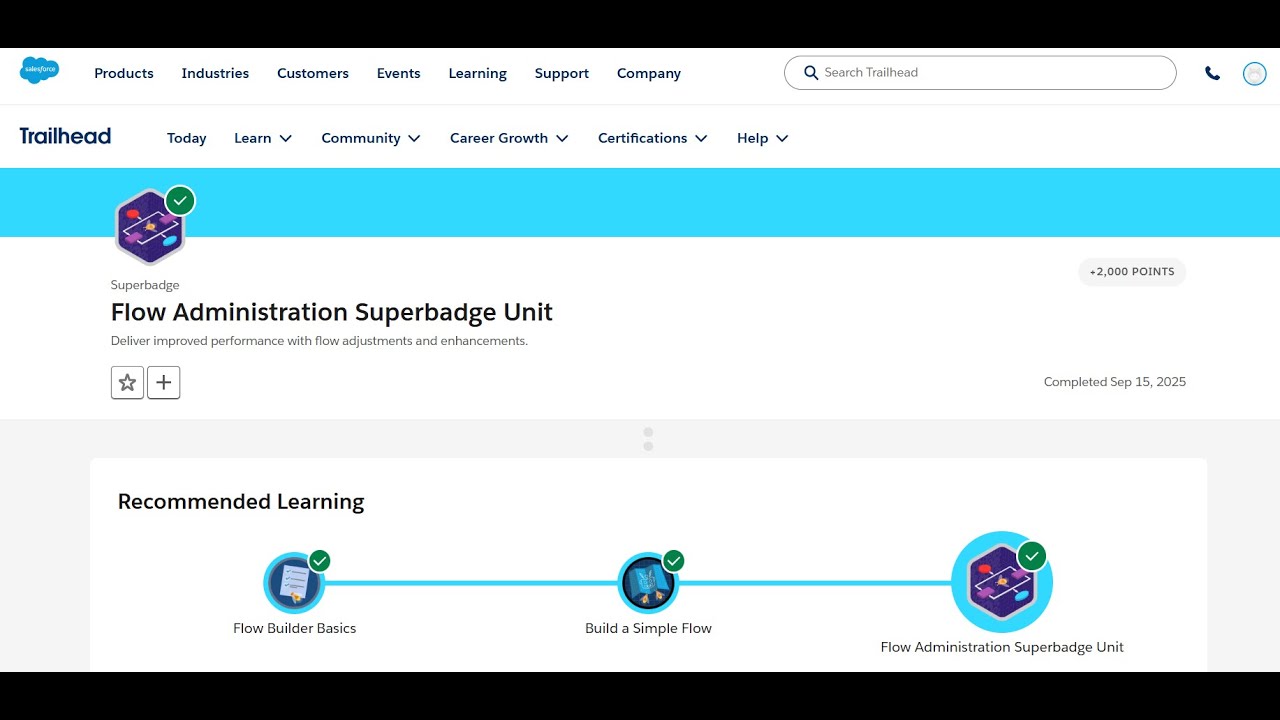This screenshot has width=1280, height=720.
Task: Click the Build a Simple Flow link text
Action: coord(648,628)
